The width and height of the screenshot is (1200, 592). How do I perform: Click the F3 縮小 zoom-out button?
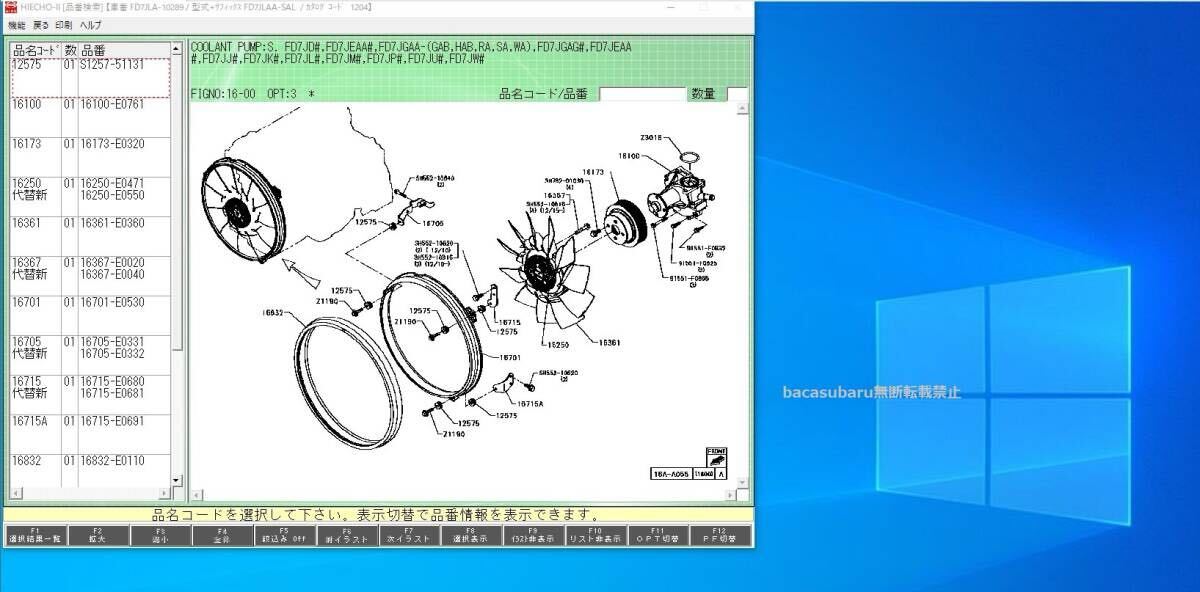coord(160,535)
